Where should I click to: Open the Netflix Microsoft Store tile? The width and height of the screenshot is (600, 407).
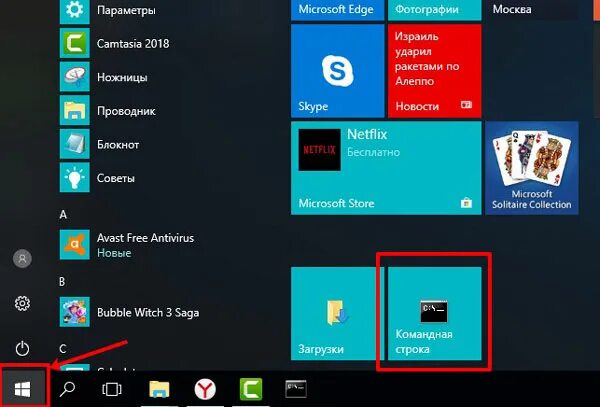[386, 168]
